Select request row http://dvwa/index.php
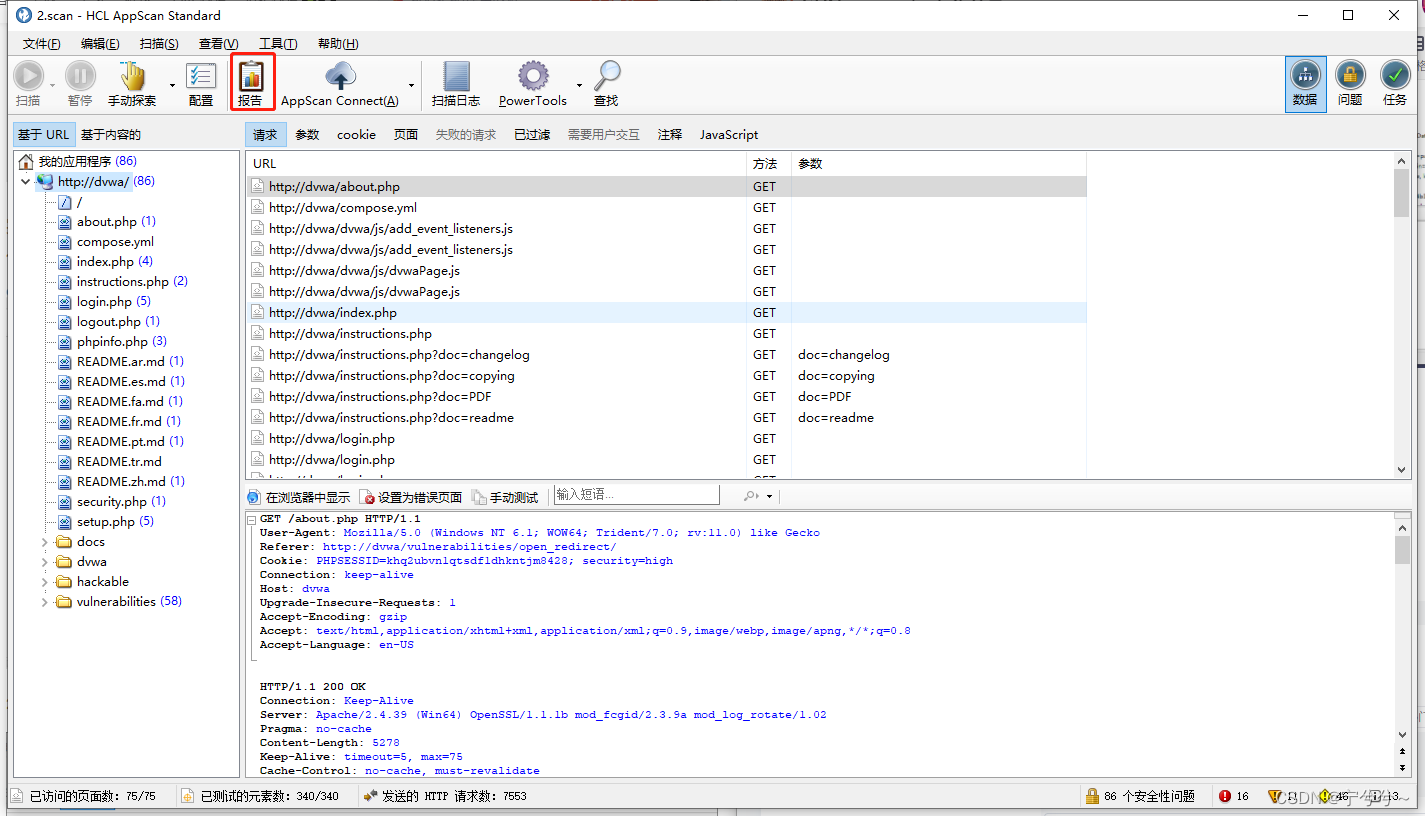This screenshot has height=816, width=1425. pos(666,313)
